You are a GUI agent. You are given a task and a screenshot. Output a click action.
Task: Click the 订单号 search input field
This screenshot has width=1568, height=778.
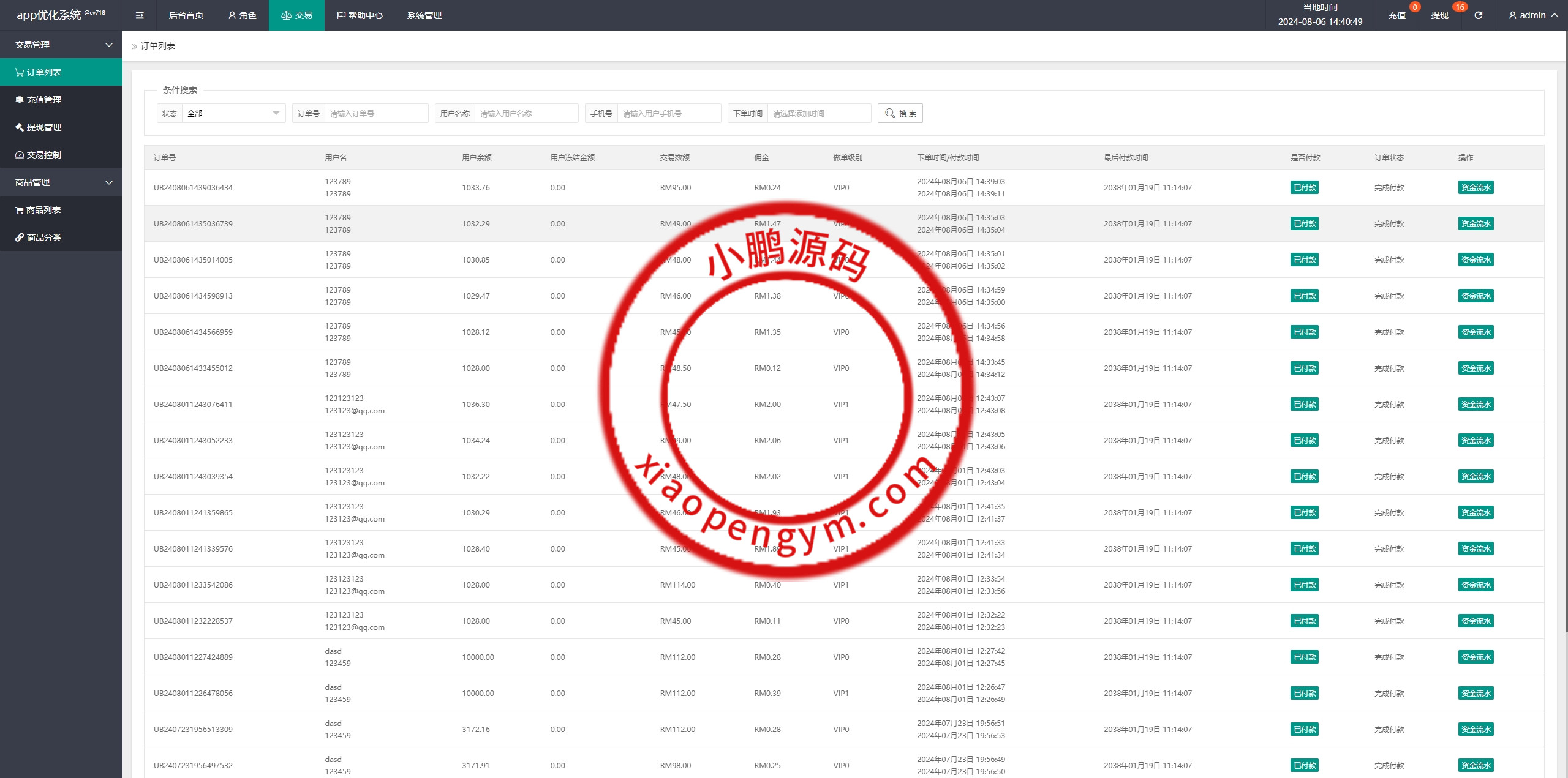[x=376, y=113]
